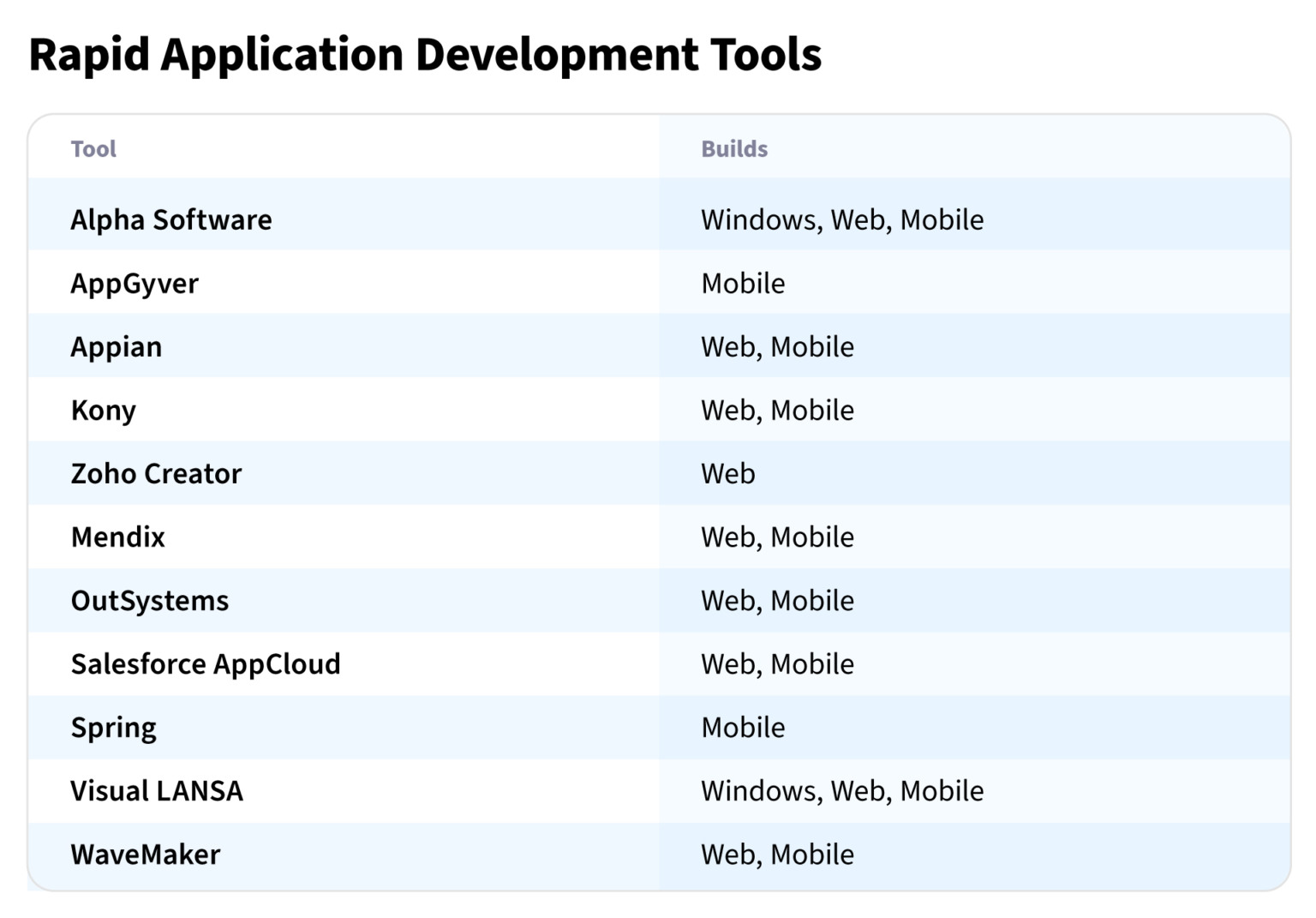This screenshot has height=918, width=1316.
Task: Click the Mobile cell next to AppGyver
Action: point(743,283)
